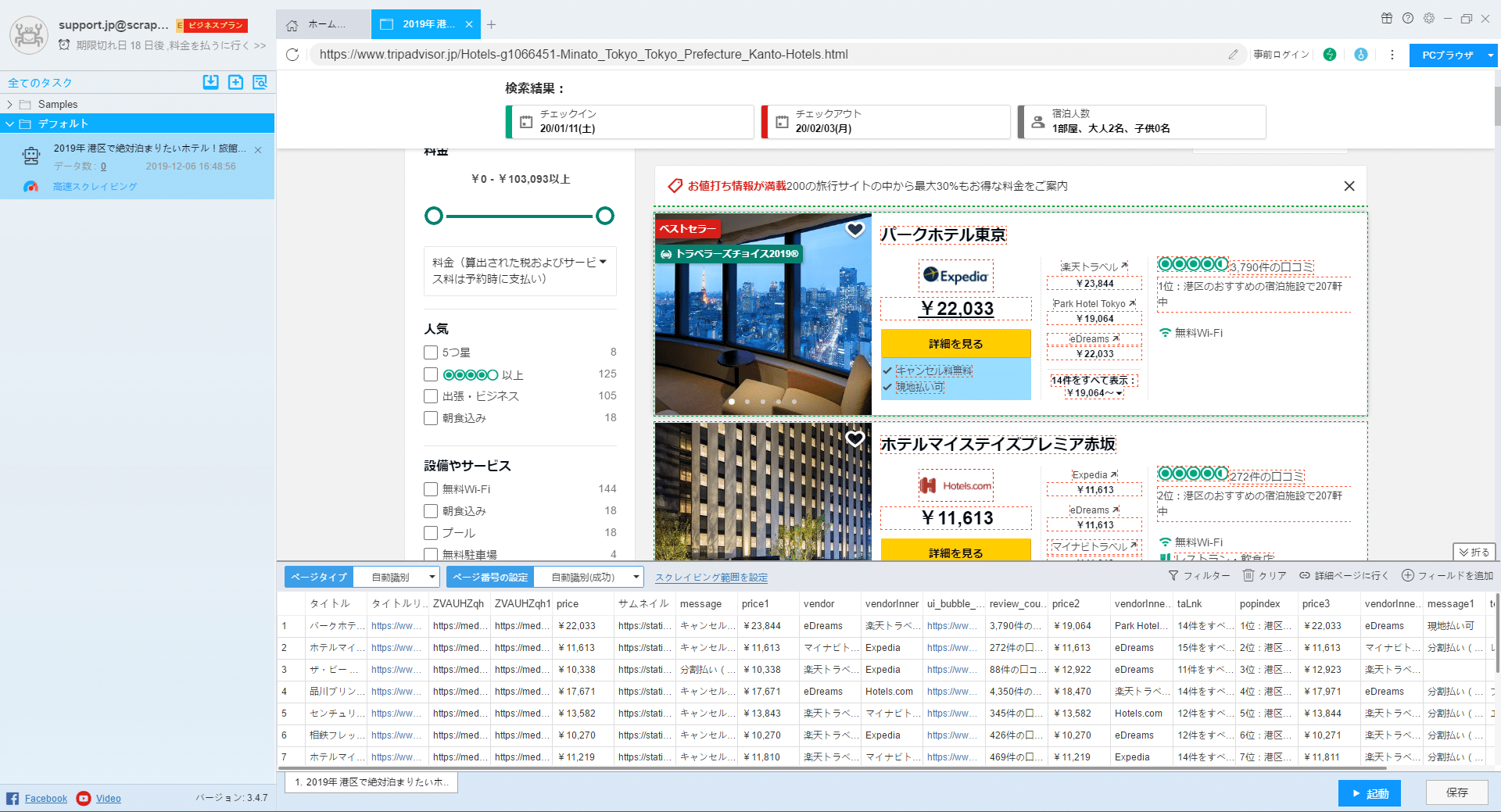Click the フィルター funnel button
1501x812 pixels.
coord(1199,576)
